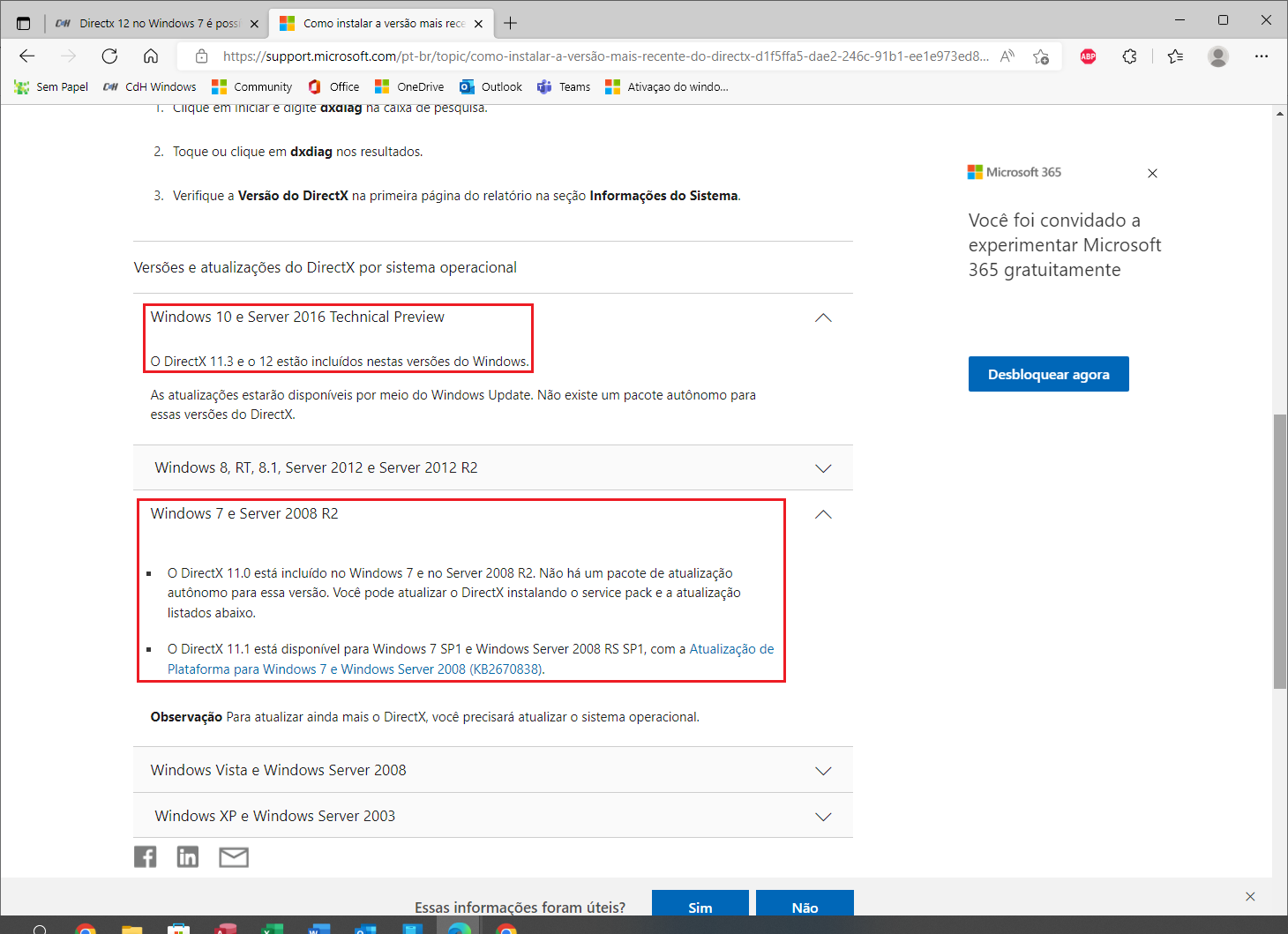Activate the Read aloud icon in address bar
Image resolution: width=1288 pixels, height=934 pixels.
(x=1007, y=56)
